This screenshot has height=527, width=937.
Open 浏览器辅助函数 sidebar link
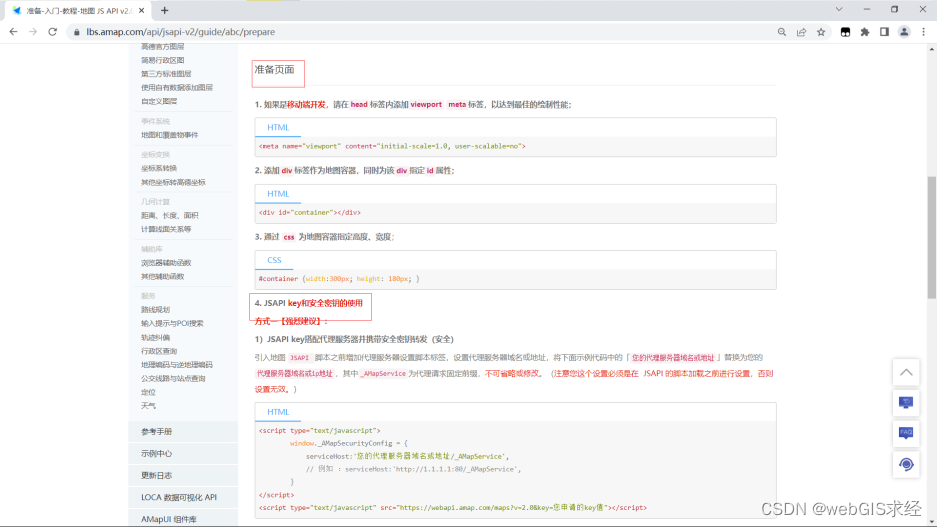click(x=166, y=263)
